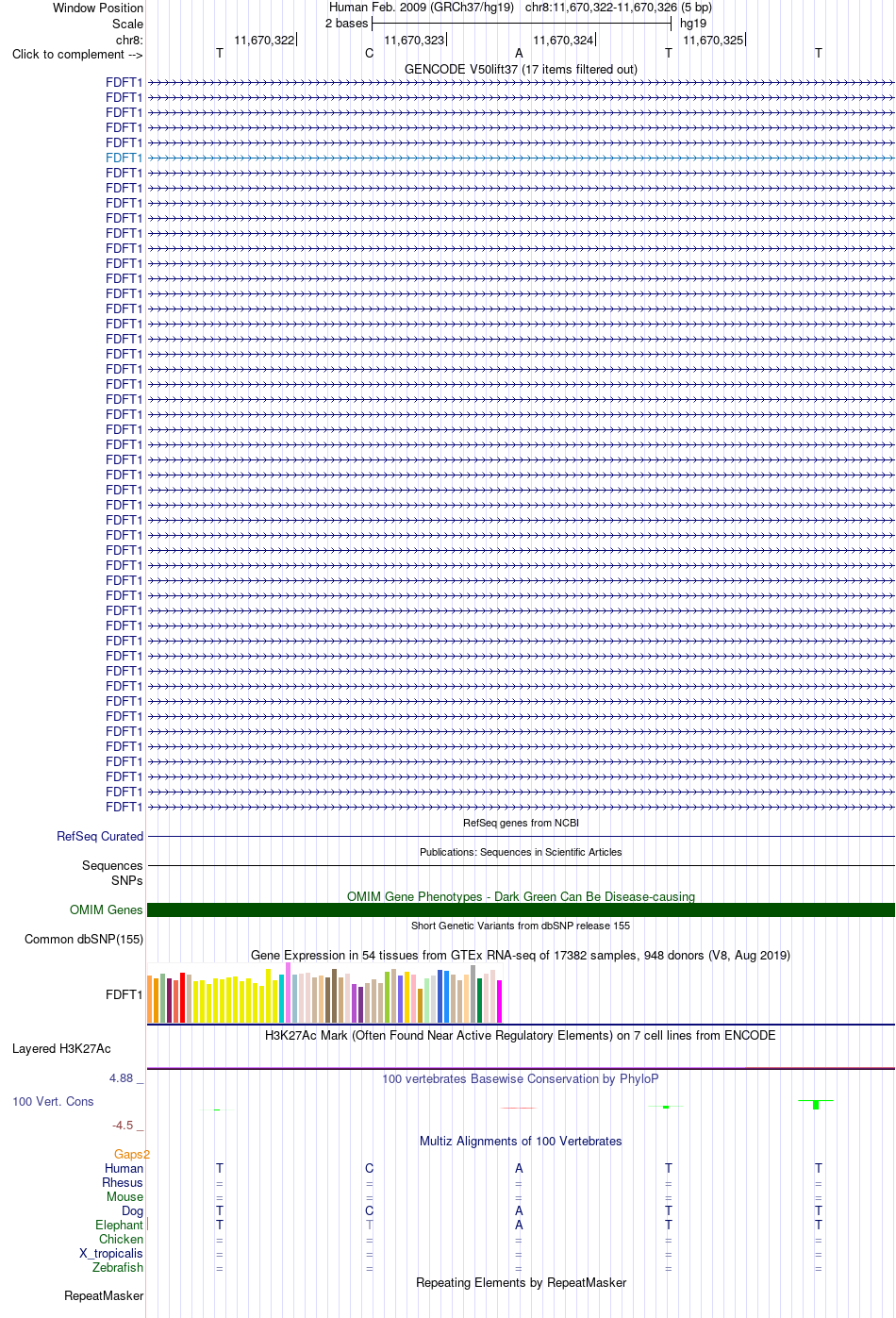Screen dimensions: 896x1318
Task: Click the 4.88 PhyloP upper axis value
Action: pos(123,1078)
